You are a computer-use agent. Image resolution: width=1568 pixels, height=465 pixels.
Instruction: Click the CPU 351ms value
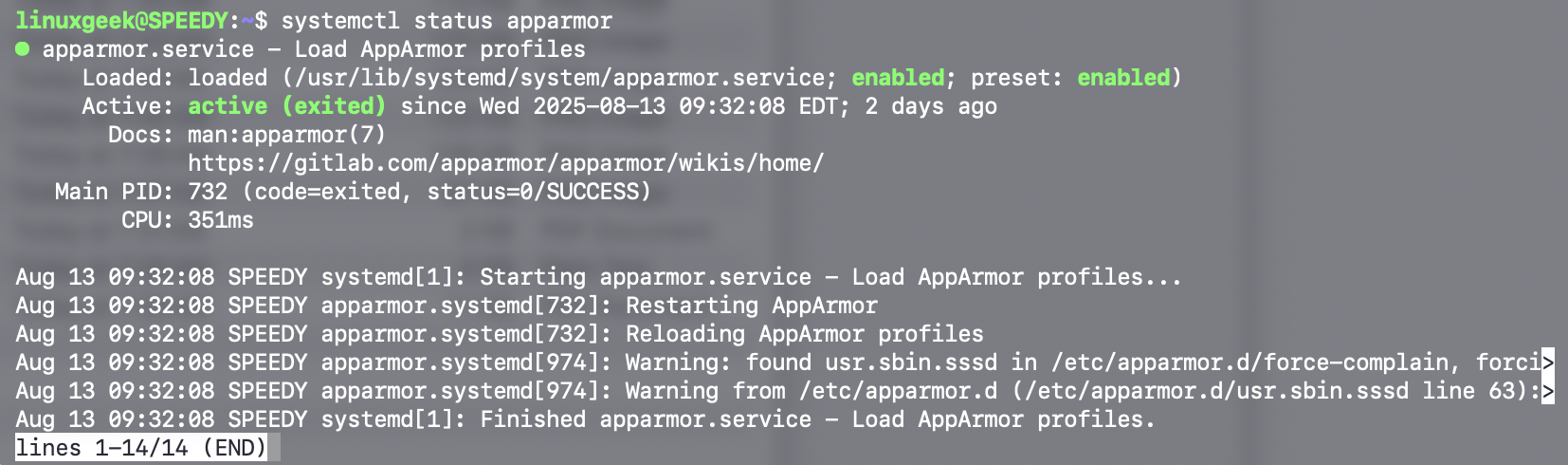[x=221, y=220]
